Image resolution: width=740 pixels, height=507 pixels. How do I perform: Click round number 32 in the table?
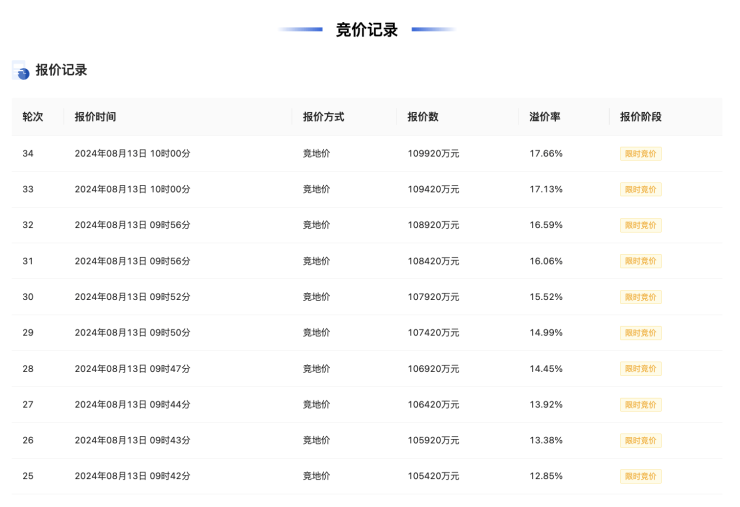tap(28, 225)
